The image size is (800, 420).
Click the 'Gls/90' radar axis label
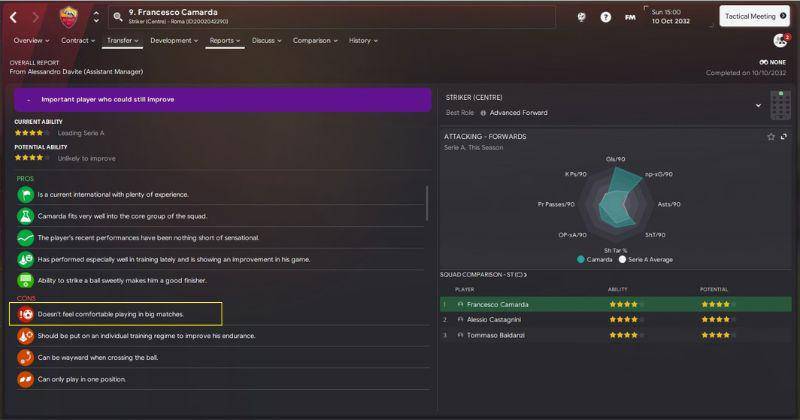click(x=615, y=159)
